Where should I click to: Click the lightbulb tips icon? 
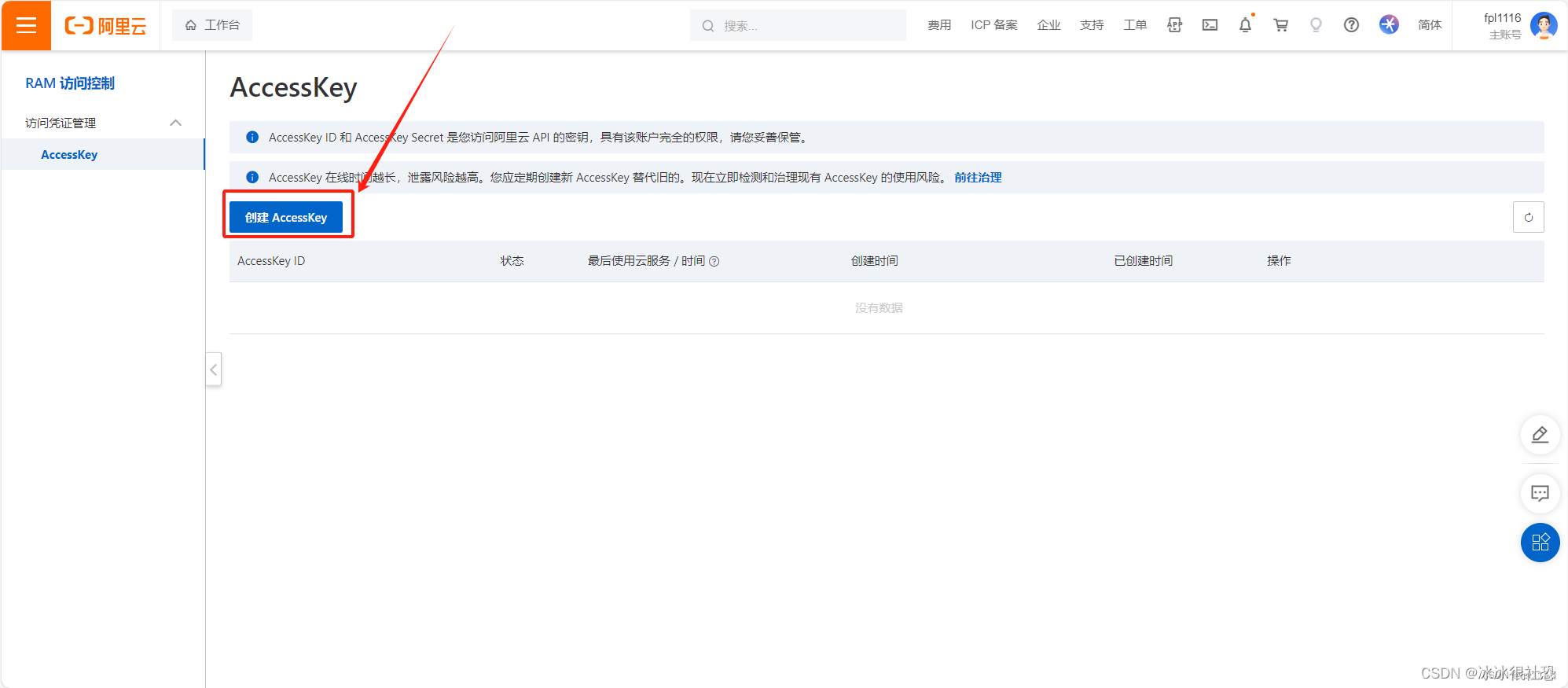(x=1316, y=25)
